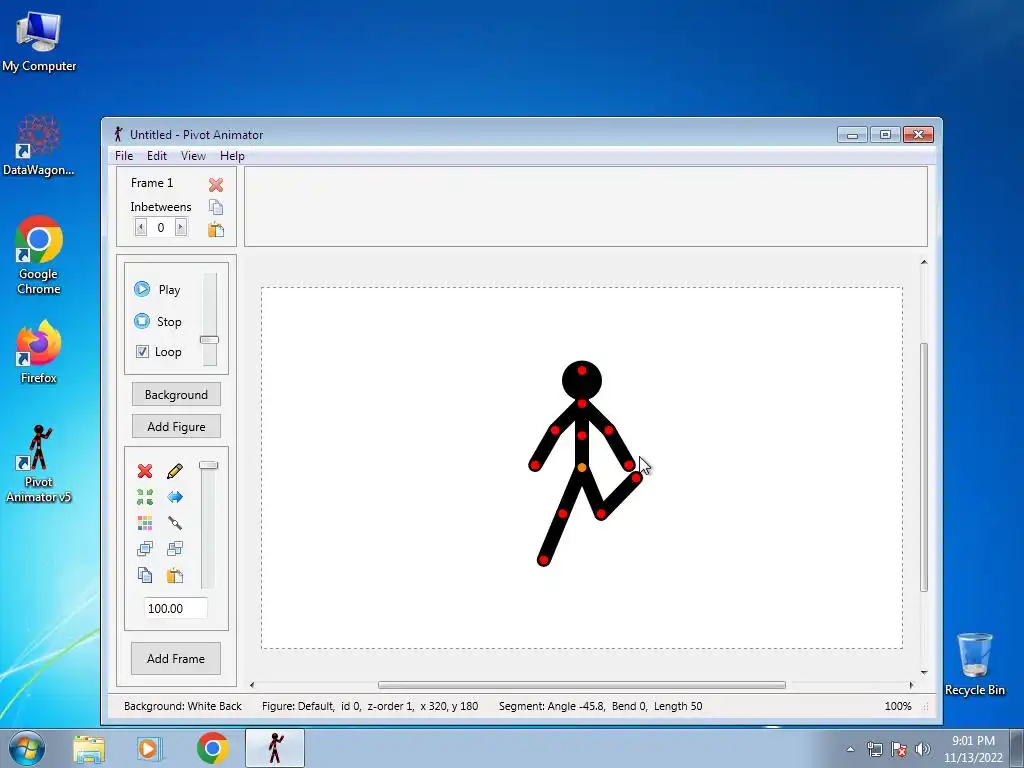
Task: Click the vertical canvas scrollbar thumb
Action: (x=924, y=467)
